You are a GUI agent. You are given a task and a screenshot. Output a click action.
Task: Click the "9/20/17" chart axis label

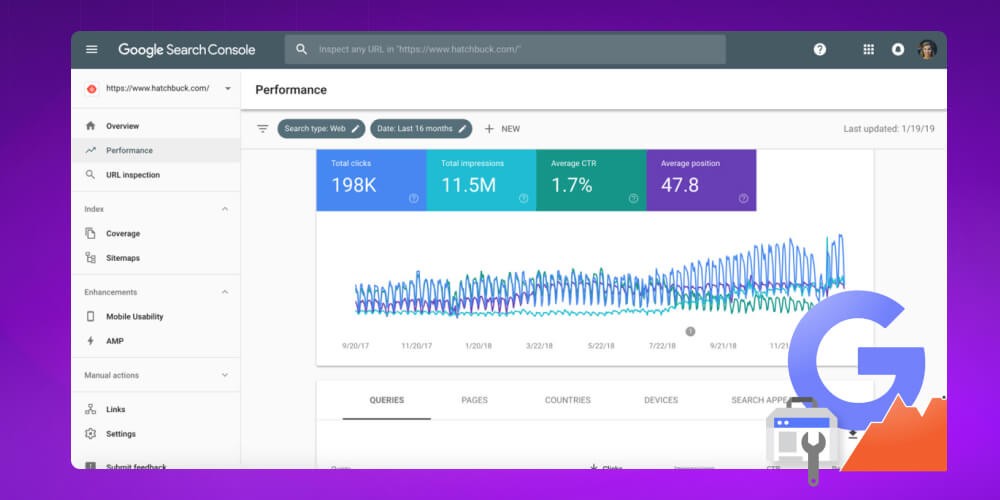[355, 346]
